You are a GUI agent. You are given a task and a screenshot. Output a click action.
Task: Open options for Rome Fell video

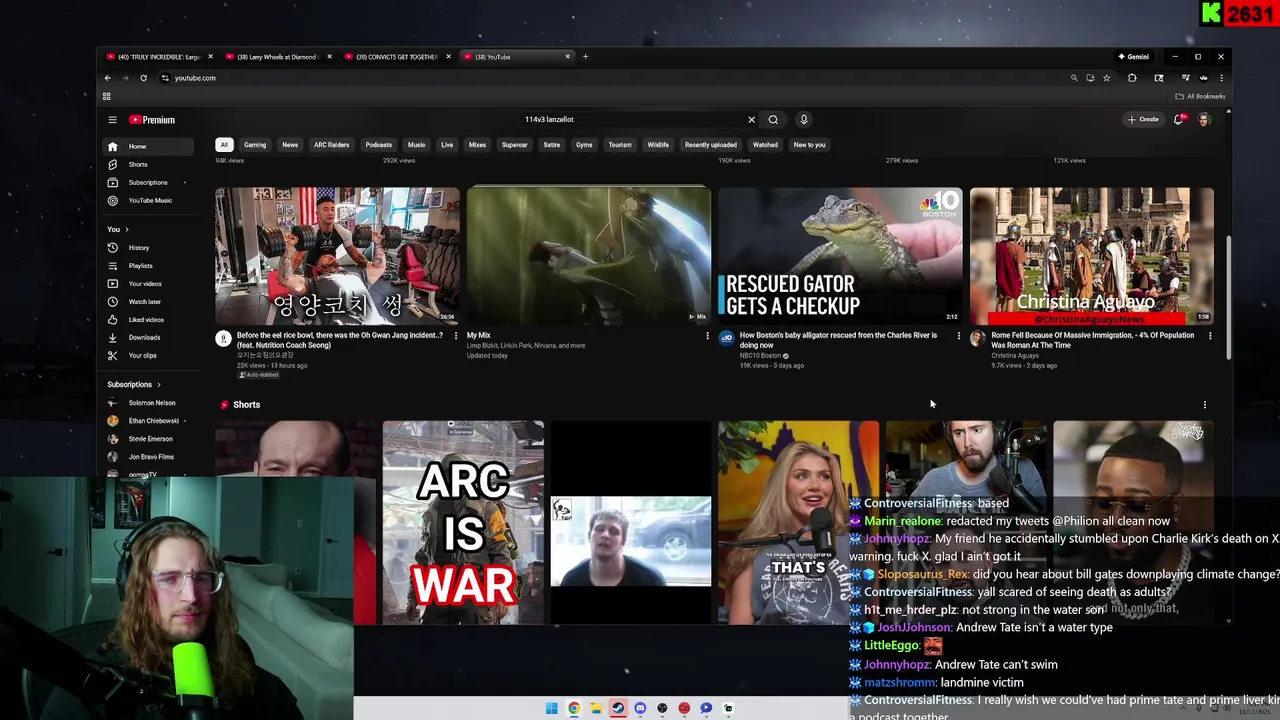[x=1210, y=336]
